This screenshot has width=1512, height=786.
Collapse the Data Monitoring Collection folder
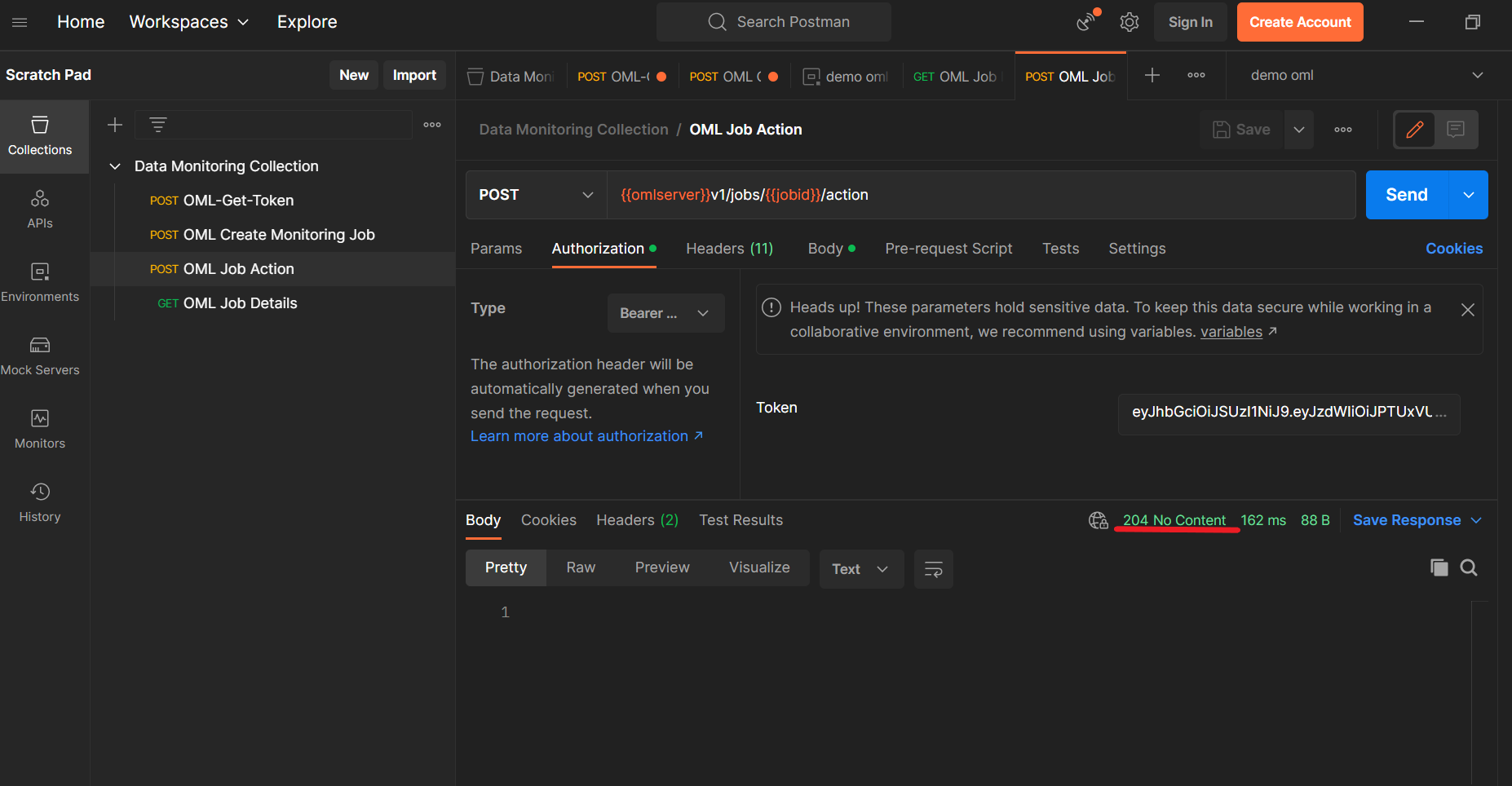(x=115, y=166)
